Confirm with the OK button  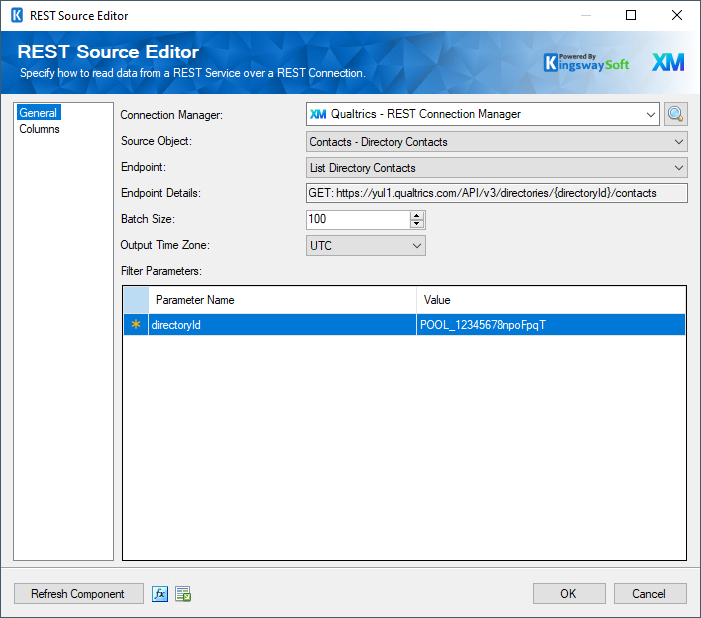coord(569,594)
